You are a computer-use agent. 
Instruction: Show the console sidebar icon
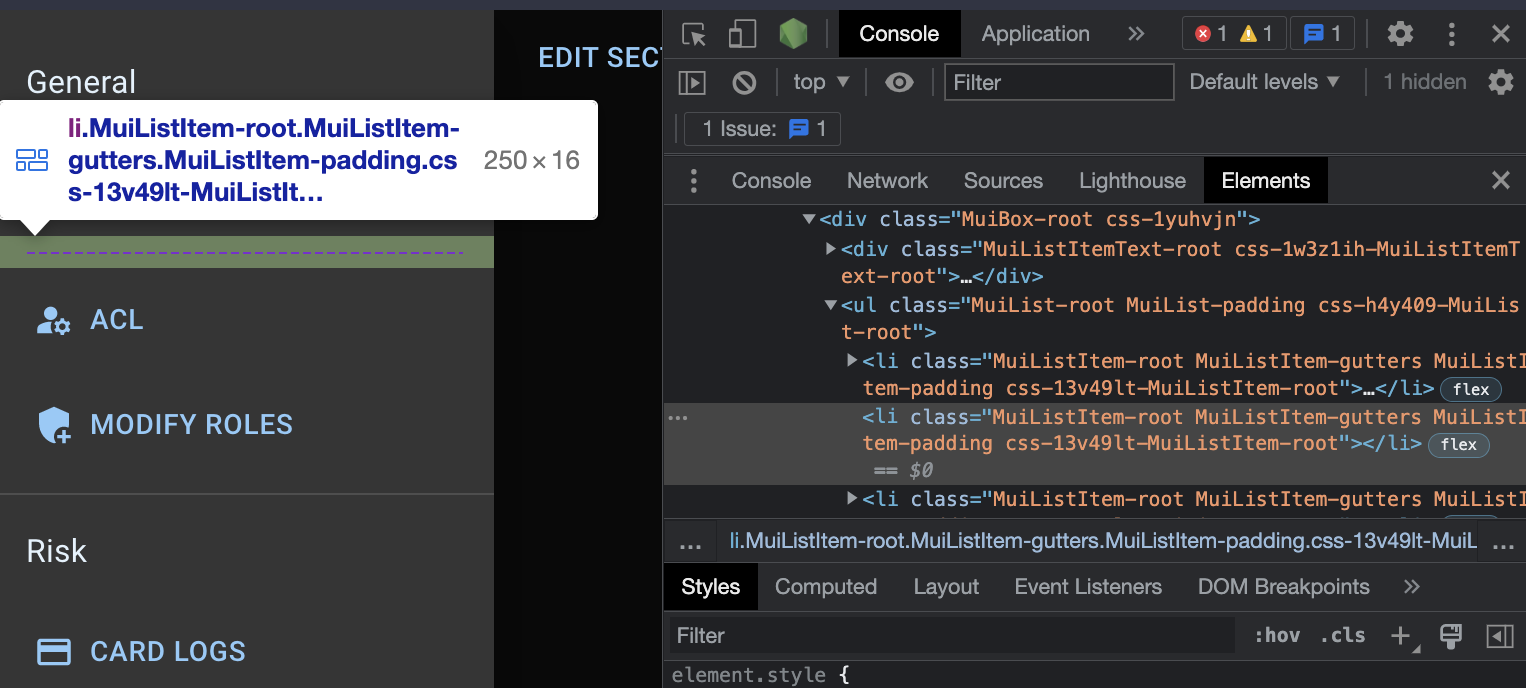click(692, 82)
